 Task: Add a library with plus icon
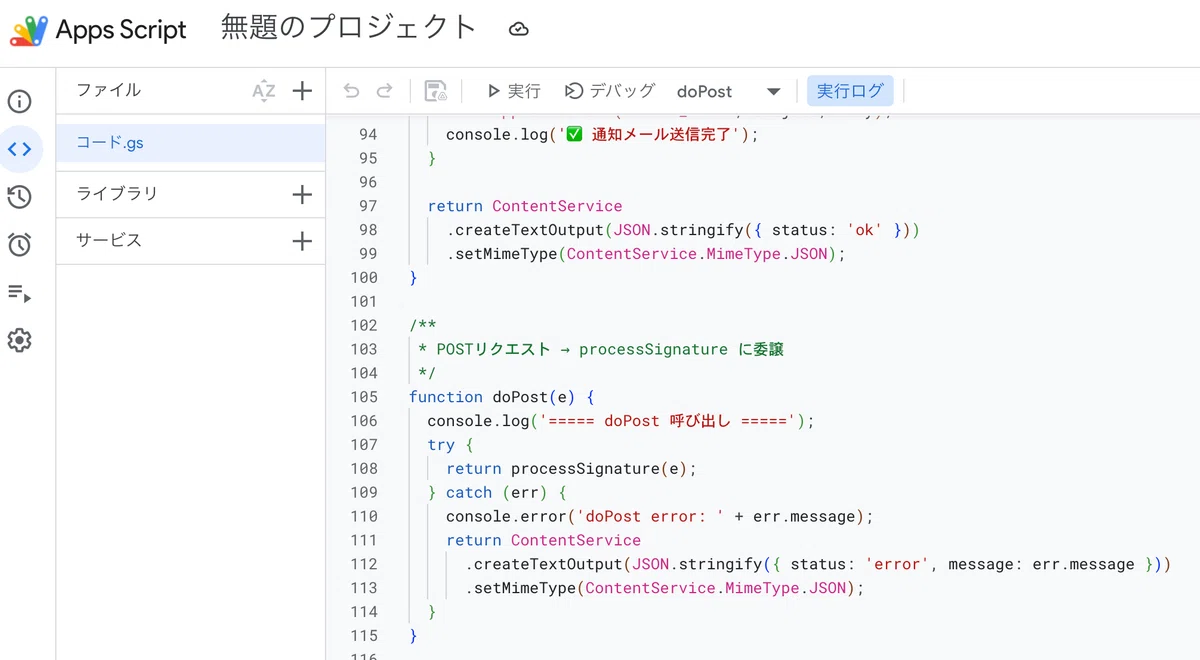point(302,194)
